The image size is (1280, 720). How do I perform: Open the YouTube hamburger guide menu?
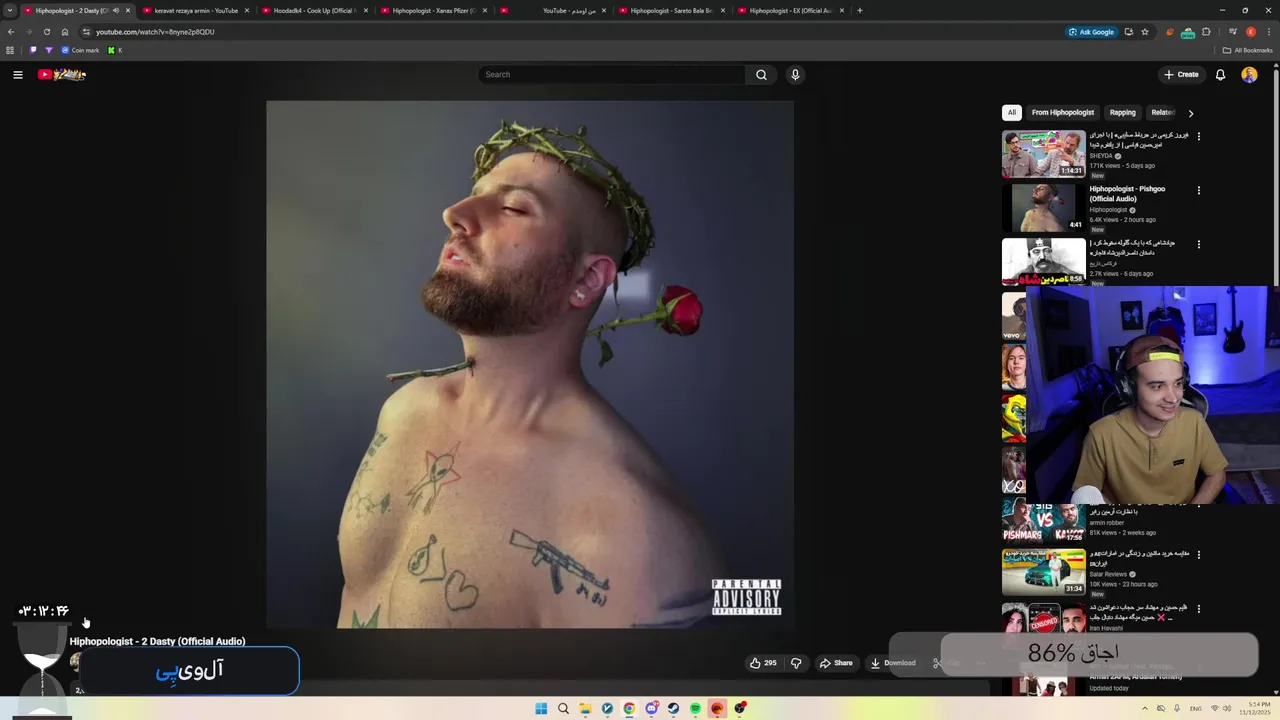tap(17, 74)
